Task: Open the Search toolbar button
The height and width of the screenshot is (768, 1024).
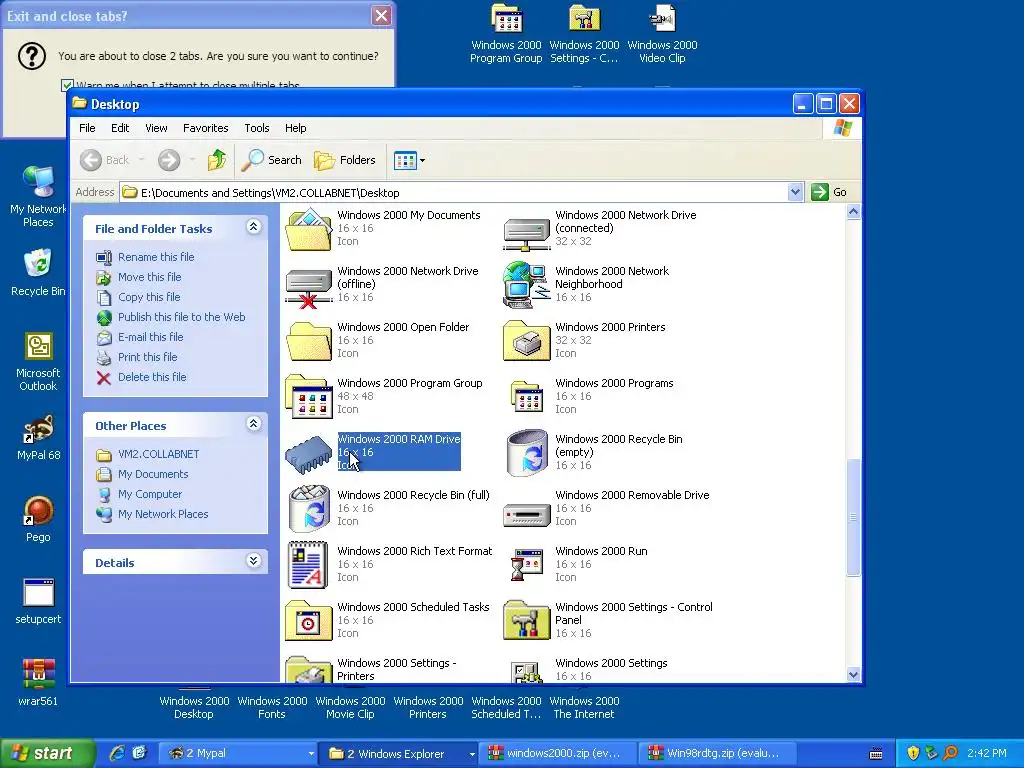Action: click(272, 160)
